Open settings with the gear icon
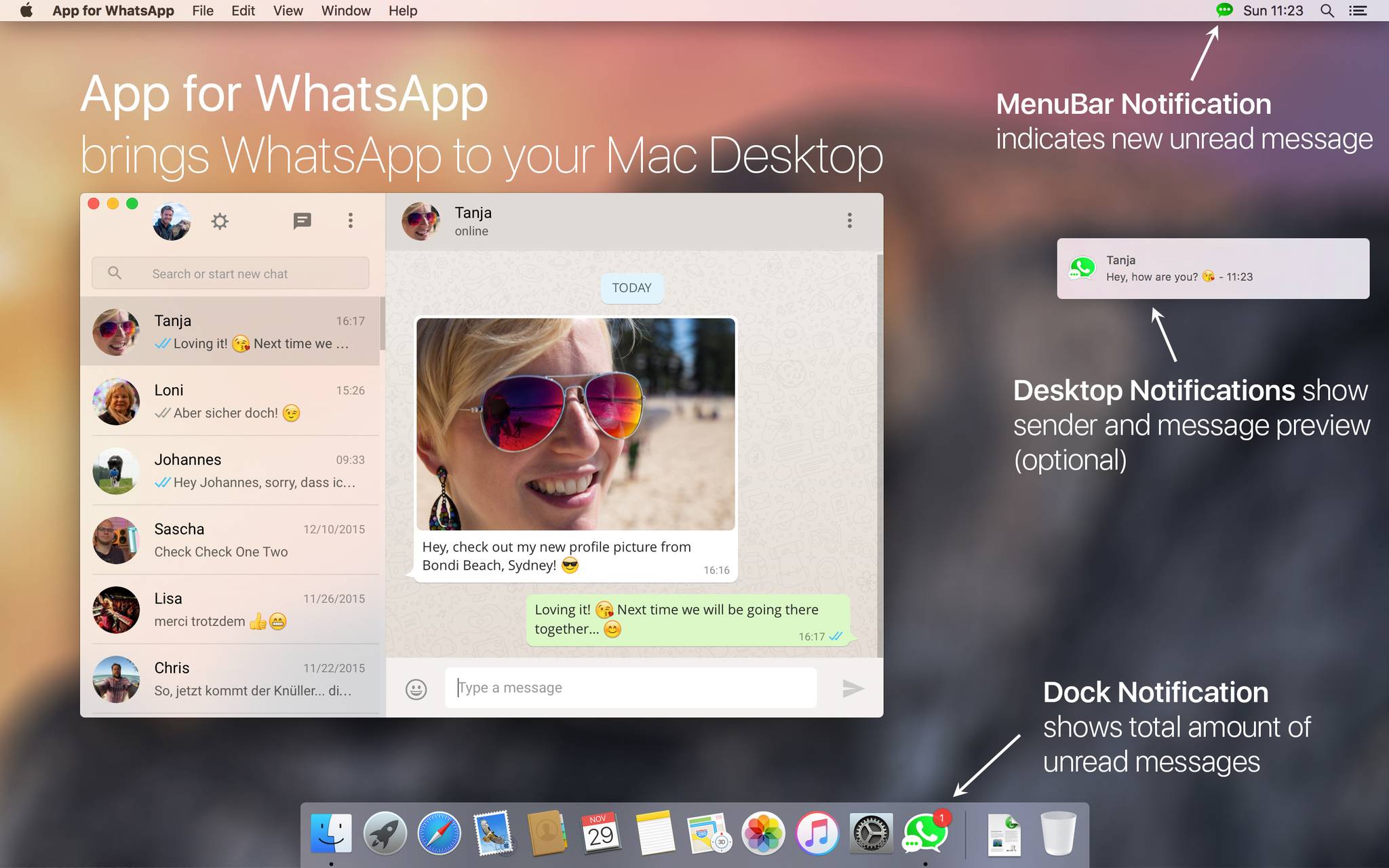 [x=220, y=221]
